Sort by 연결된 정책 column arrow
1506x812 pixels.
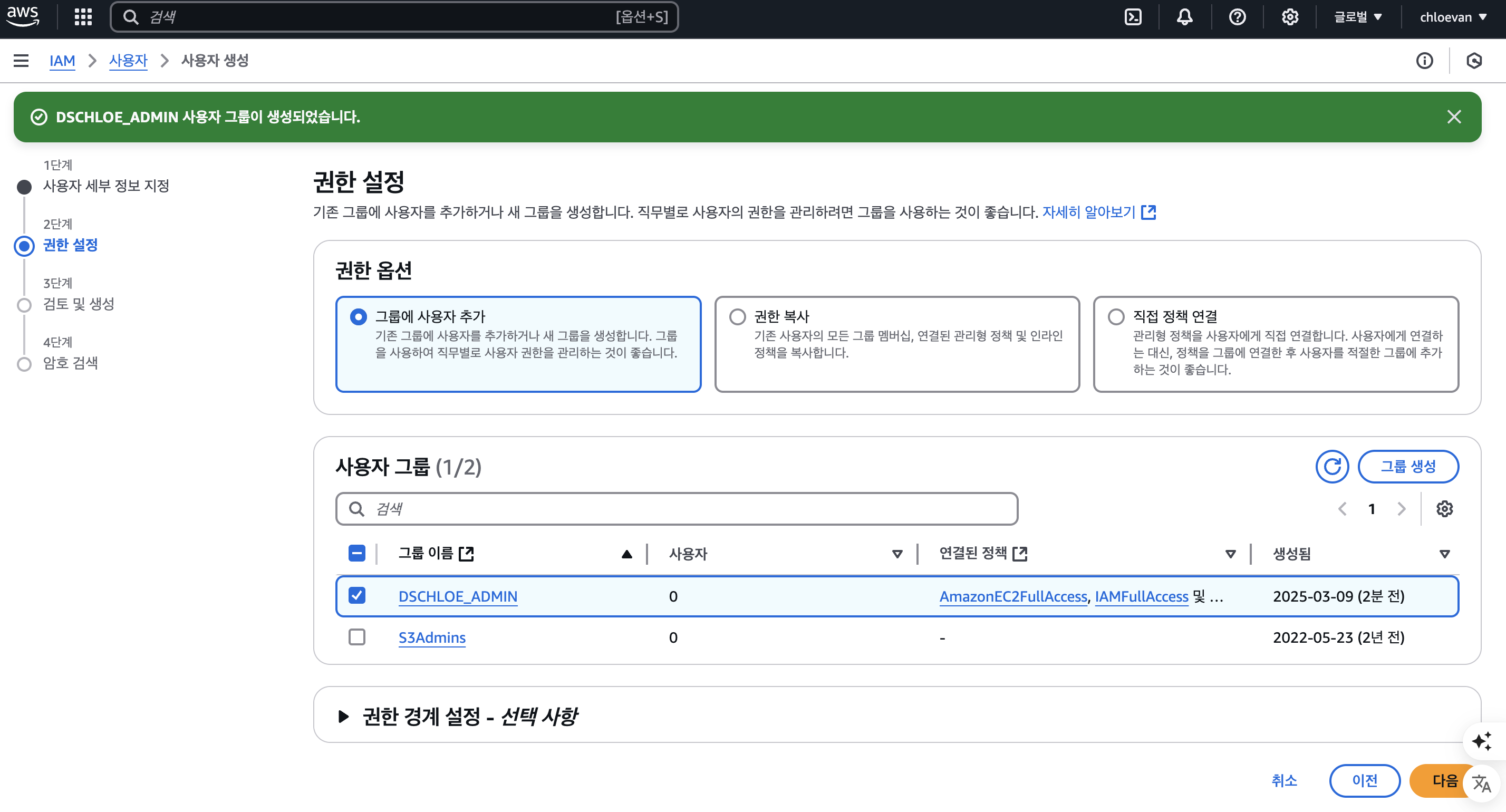pos(1231,554)
